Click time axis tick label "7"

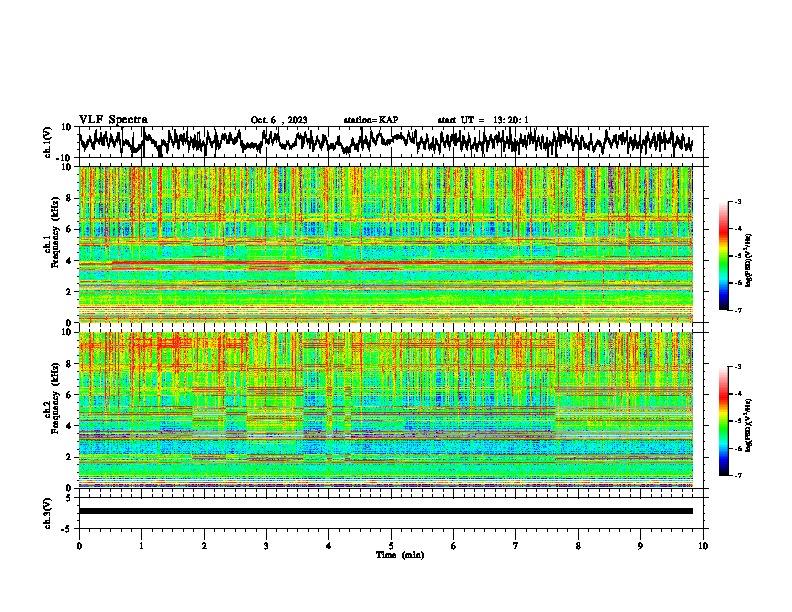click(x=516, y=546)
